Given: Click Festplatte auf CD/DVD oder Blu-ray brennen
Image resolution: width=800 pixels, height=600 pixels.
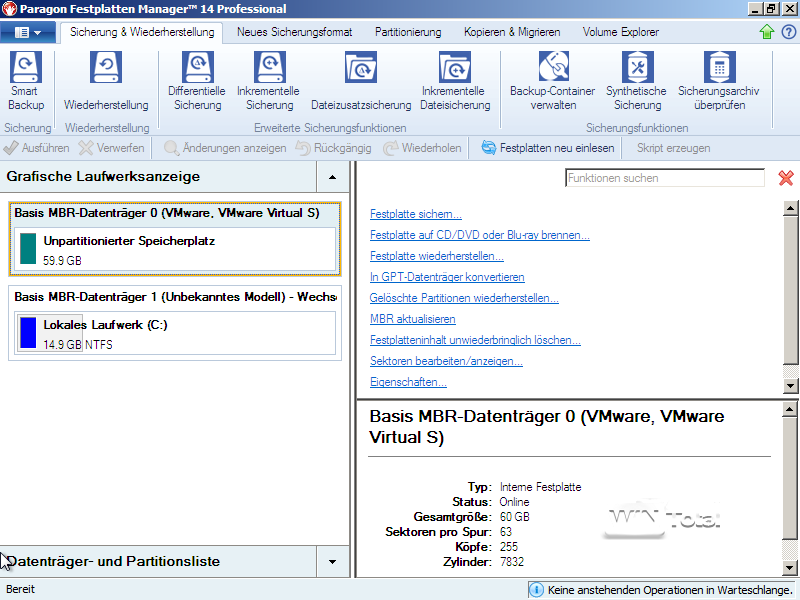Looking at the screenshot, I should click(x=480, y=235).
